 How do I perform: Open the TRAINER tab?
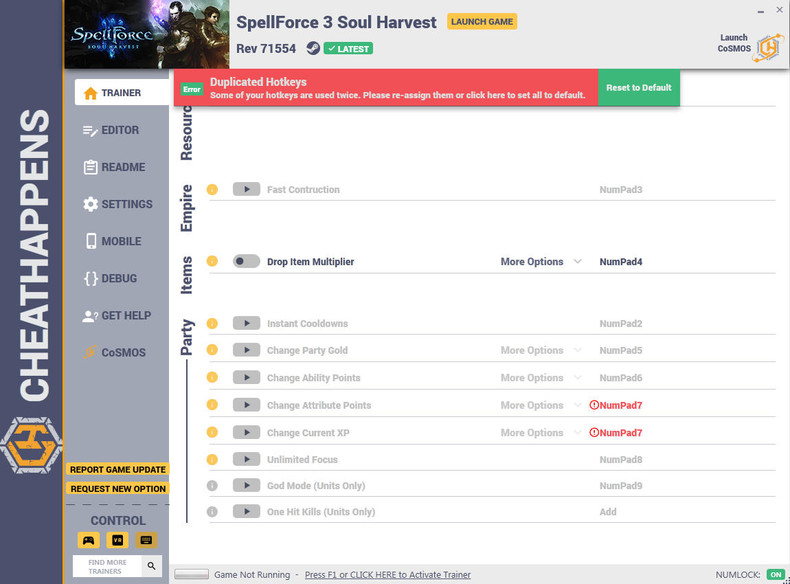coord(122,93)
